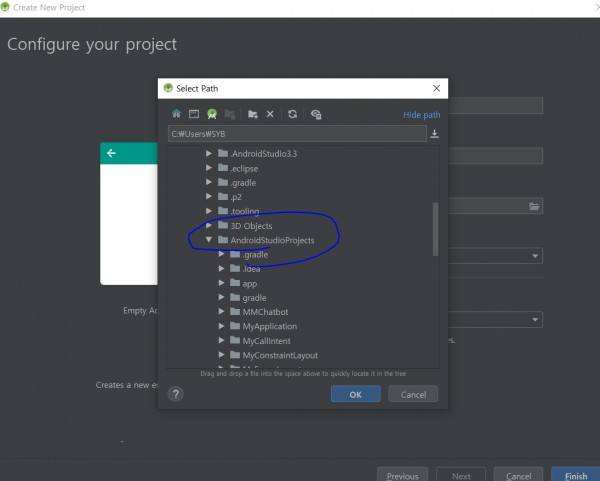This screenshot has height=481, width=600.
Task: Click Cancel in Select Path dialog
Action: [x=413, y=394]
